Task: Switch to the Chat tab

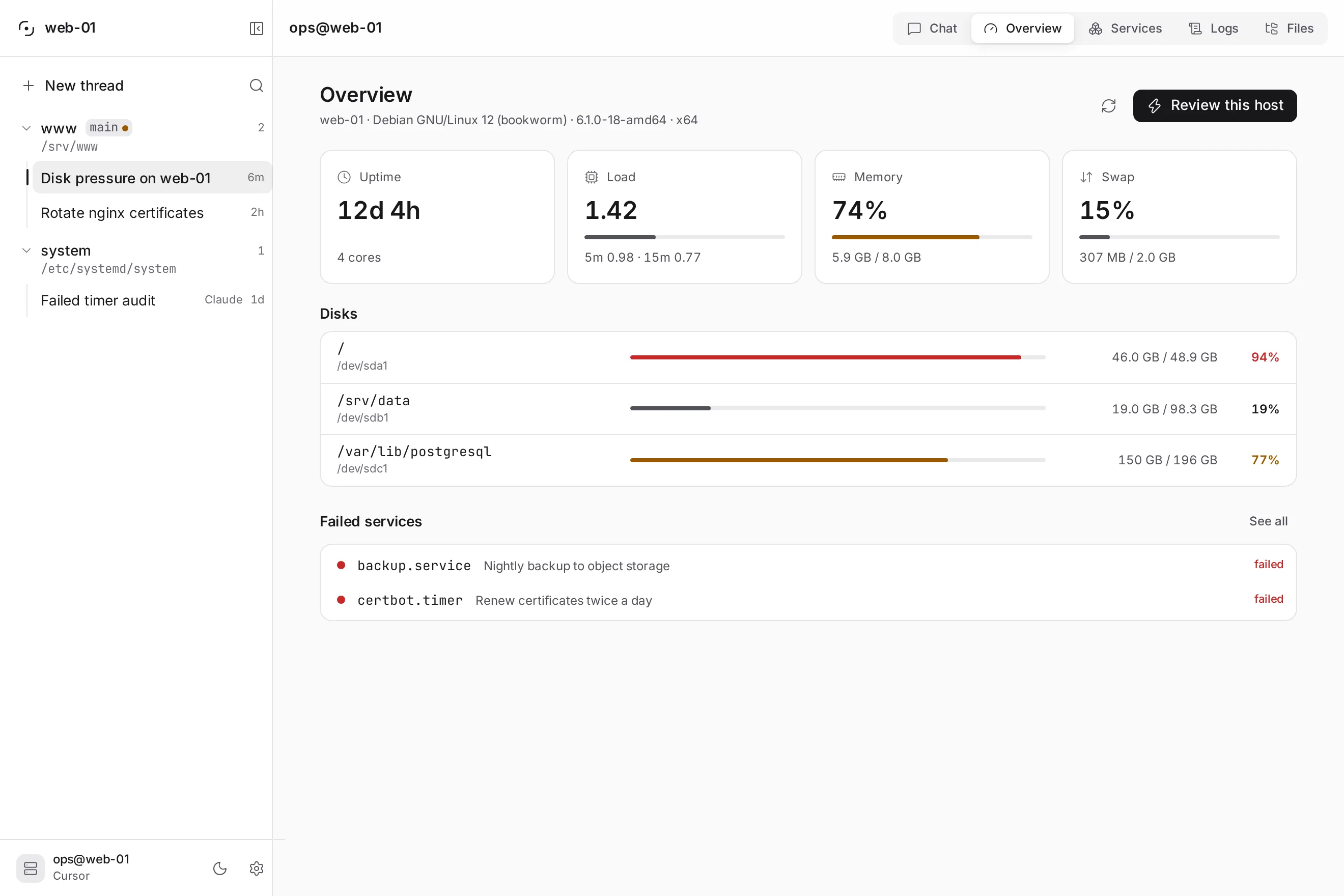Action: coord(932,29)
